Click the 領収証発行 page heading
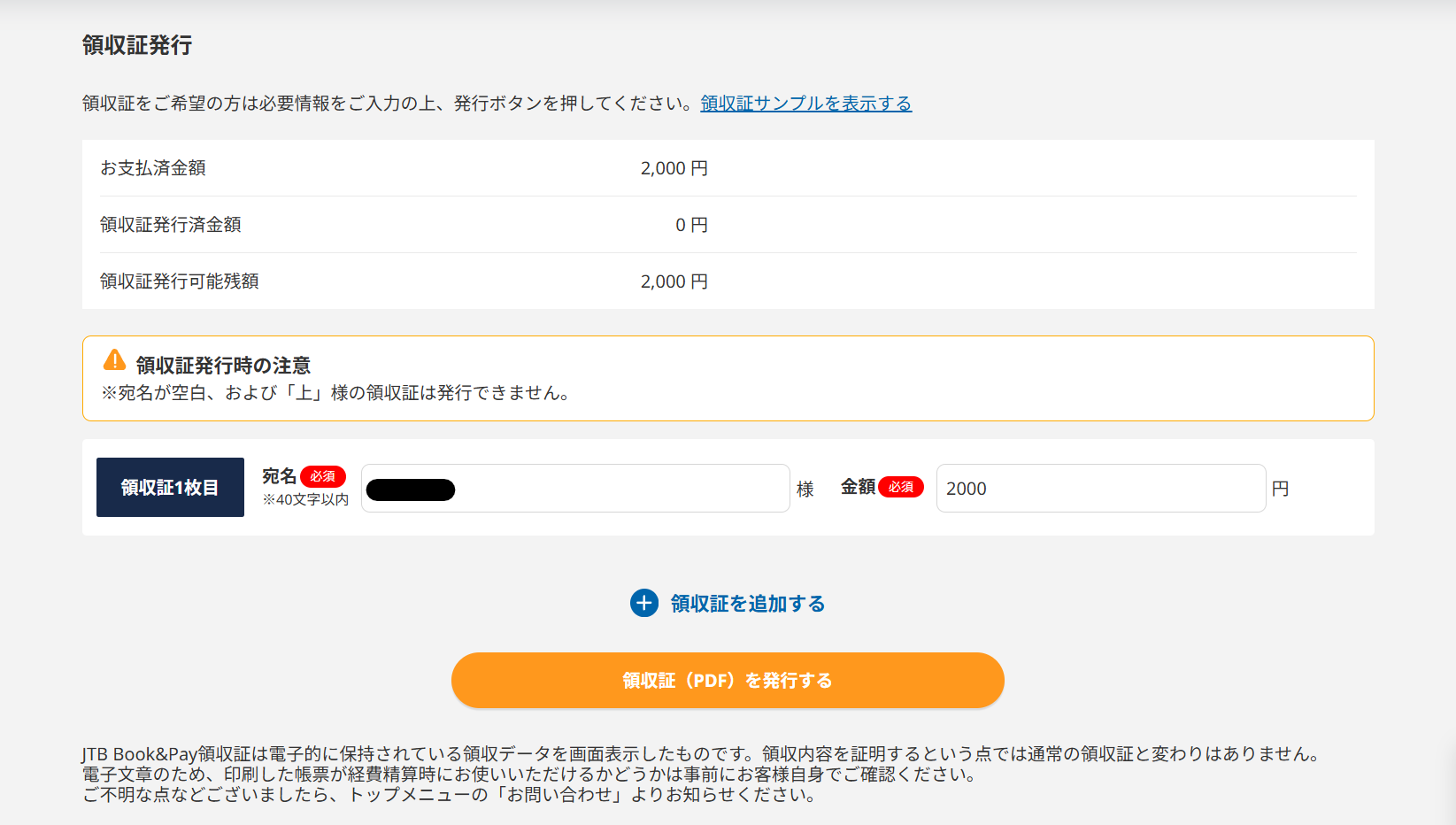This screenshot has height=825, width=1456. pos(137,45)
